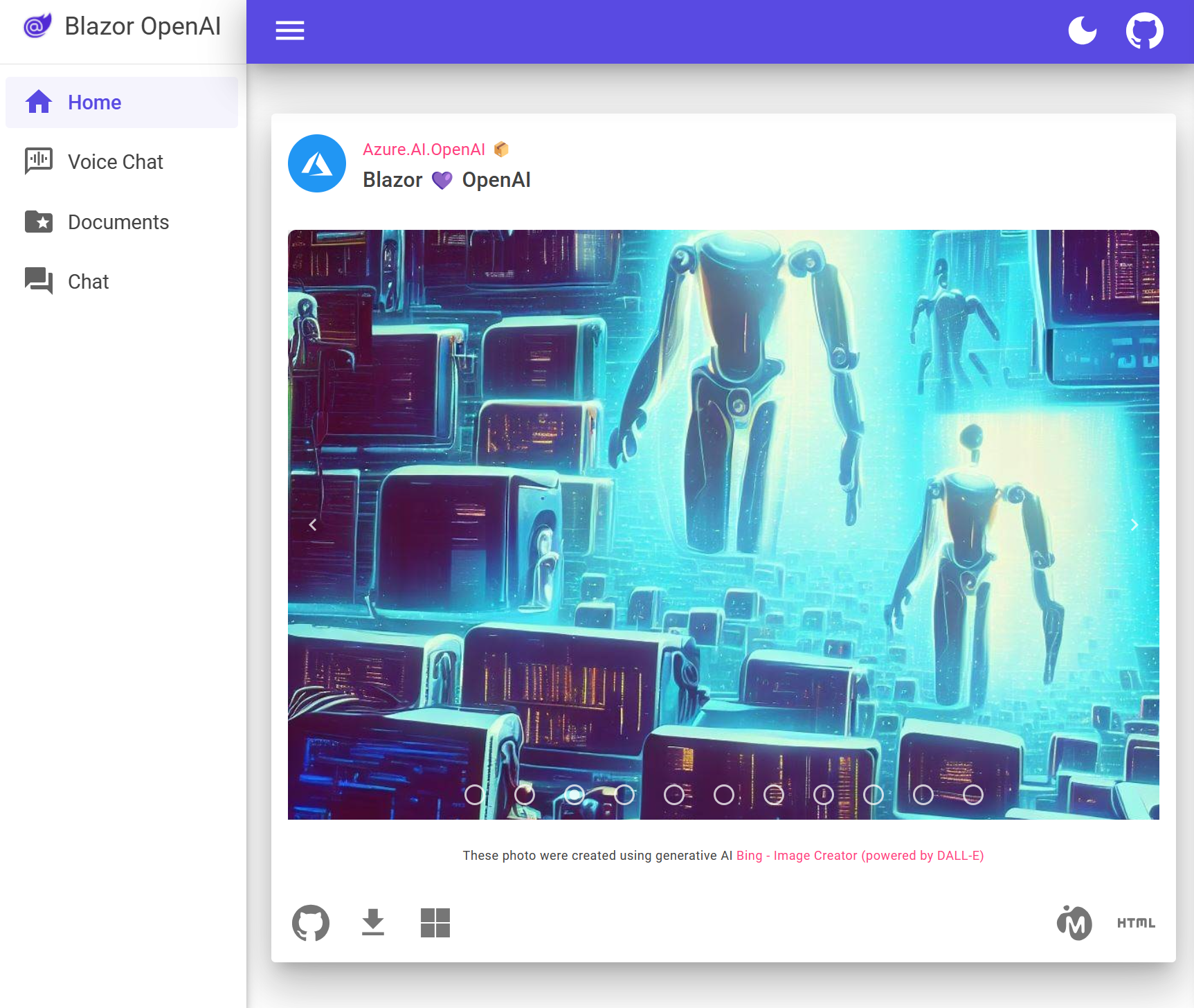Viewport: 1194px width, 1008px height.
Task: Open the MudBlazor icon in the card footer
Action: click(x=1074, y=923)
